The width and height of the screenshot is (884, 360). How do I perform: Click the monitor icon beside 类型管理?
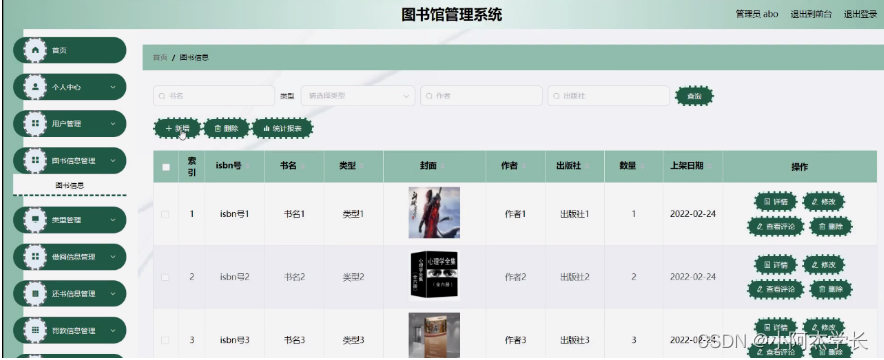(x=36, y=220)
